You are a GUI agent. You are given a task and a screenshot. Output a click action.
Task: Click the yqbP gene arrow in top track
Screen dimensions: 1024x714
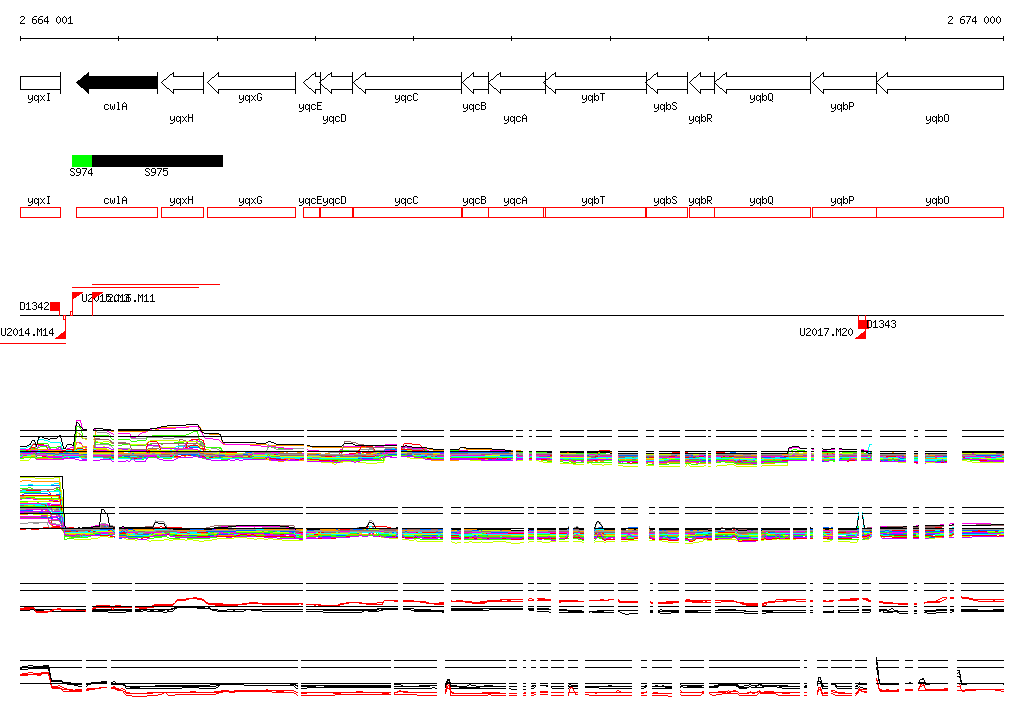pyautogui.click(x=843, y=83)
